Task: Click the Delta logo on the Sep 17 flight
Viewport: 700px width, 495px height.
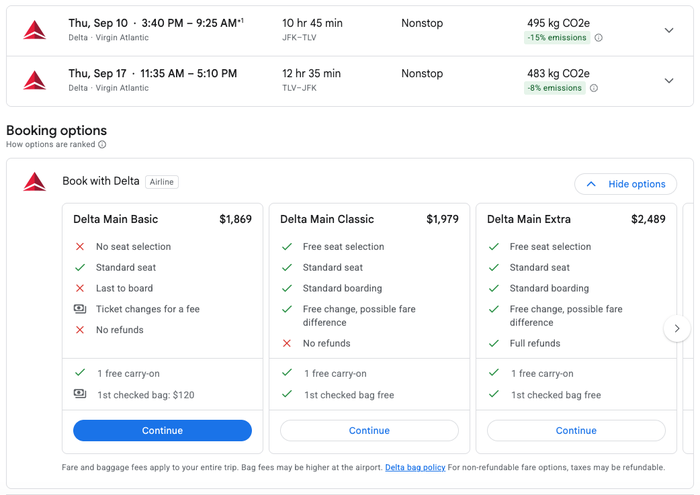Action: tap(34, 80)
